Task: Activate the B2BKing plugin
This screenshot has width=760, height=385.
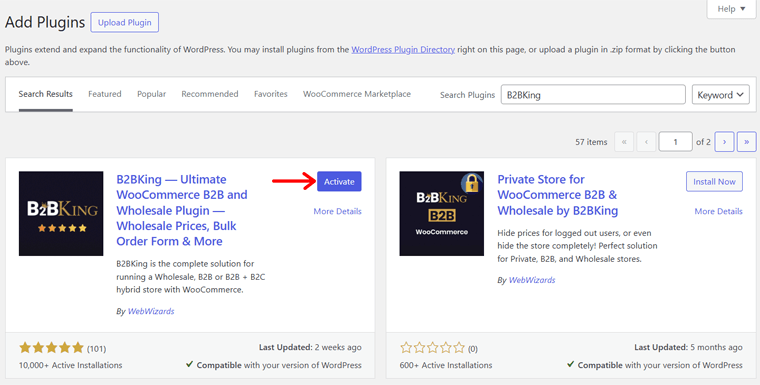Action: click(339, 181)
